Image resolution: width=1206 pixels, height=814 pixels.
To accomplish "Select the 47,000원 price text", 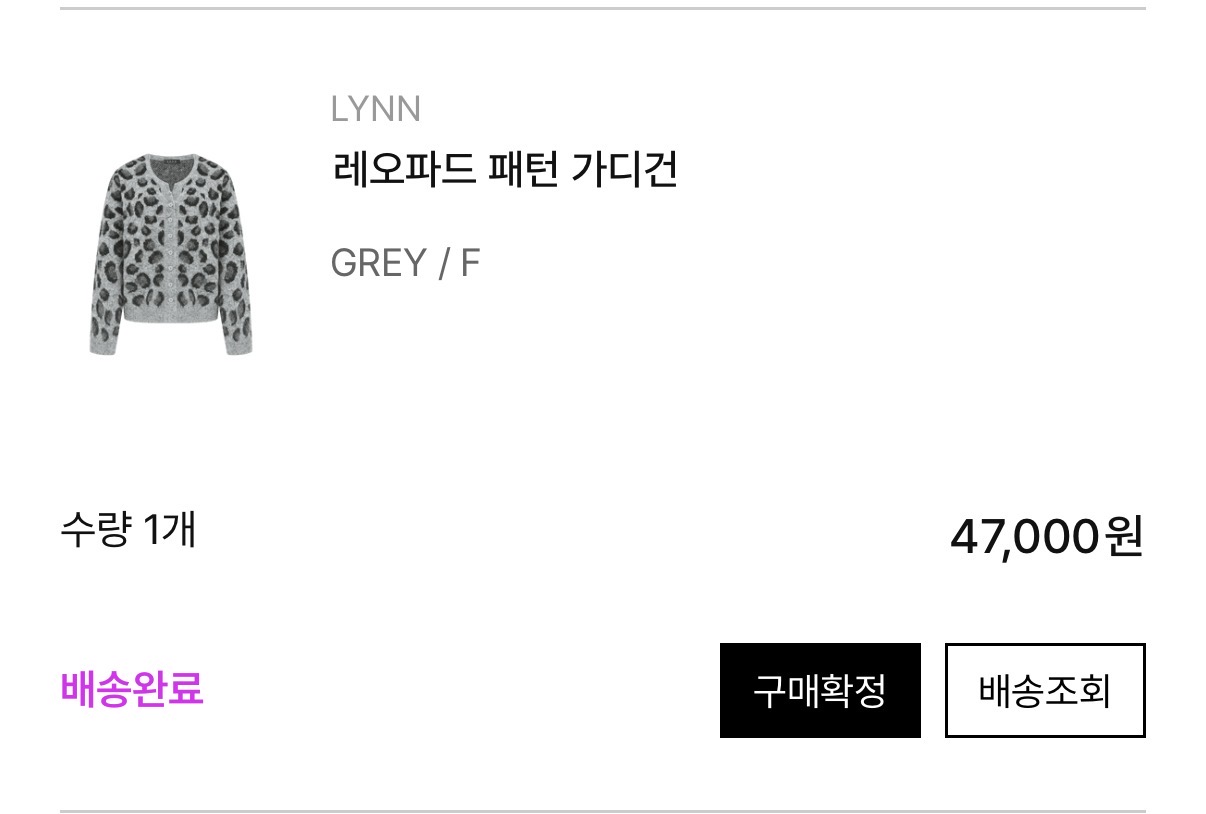I will (1047, 537).
